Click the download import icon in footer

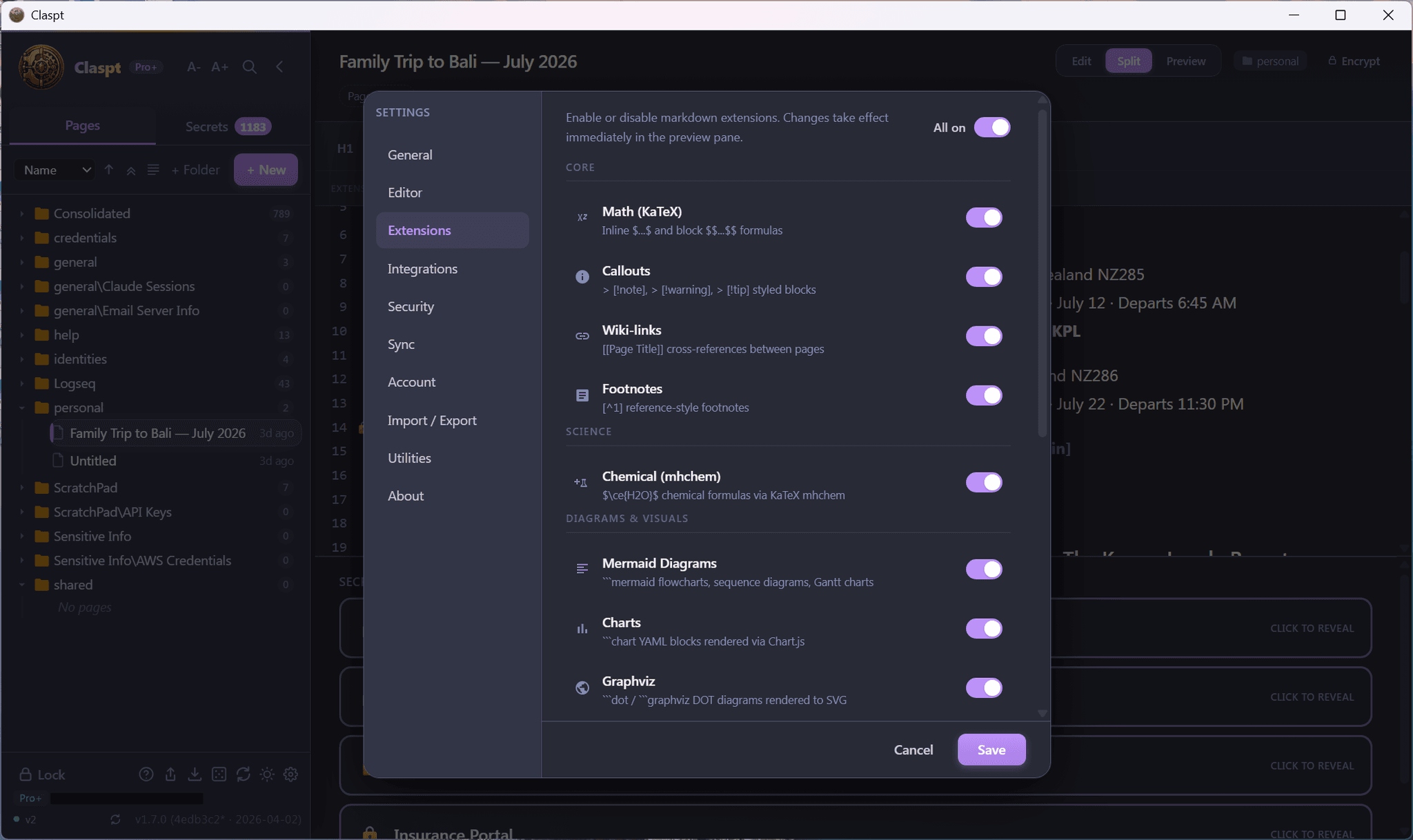[x=195, y=774]
